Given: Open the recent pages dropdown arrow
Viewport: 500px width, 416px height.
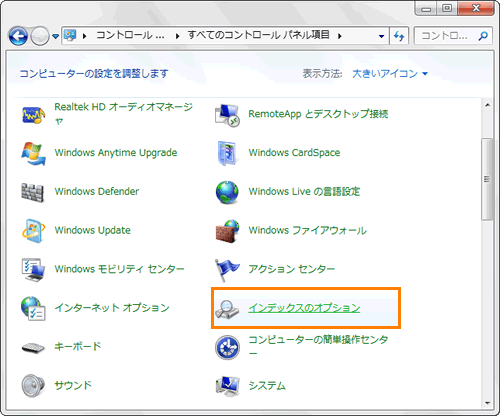Looking at the screenshot, I should [x=55, y=36].
